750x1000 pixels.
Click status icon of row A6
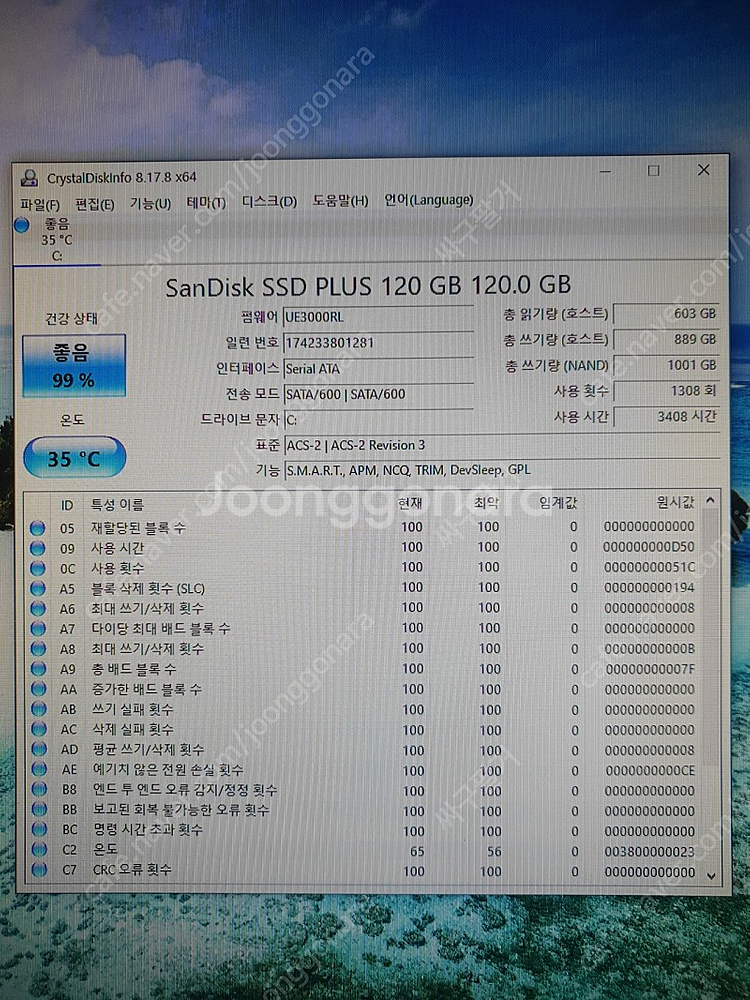coord(38,608)
